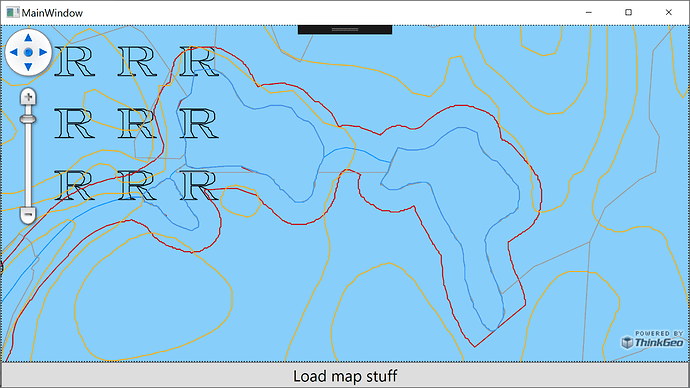690x388 pixels.
Task: Pan the map right with the arrow
Action: pos(43,52)
